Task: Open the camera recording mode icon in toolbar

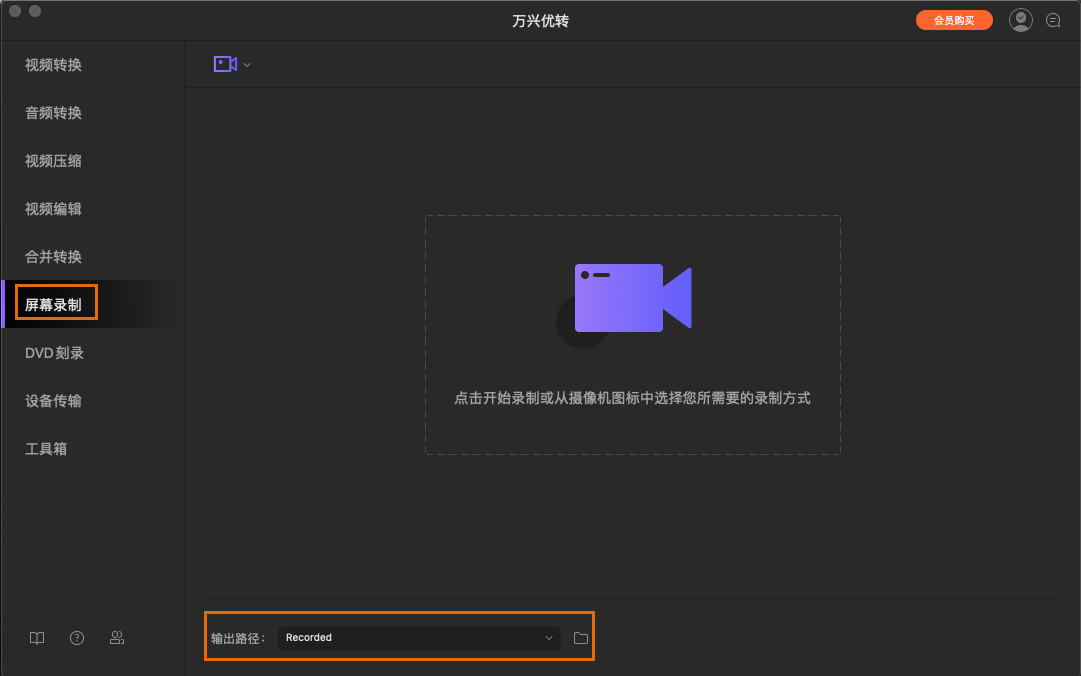Action: (x=225, y=63)
